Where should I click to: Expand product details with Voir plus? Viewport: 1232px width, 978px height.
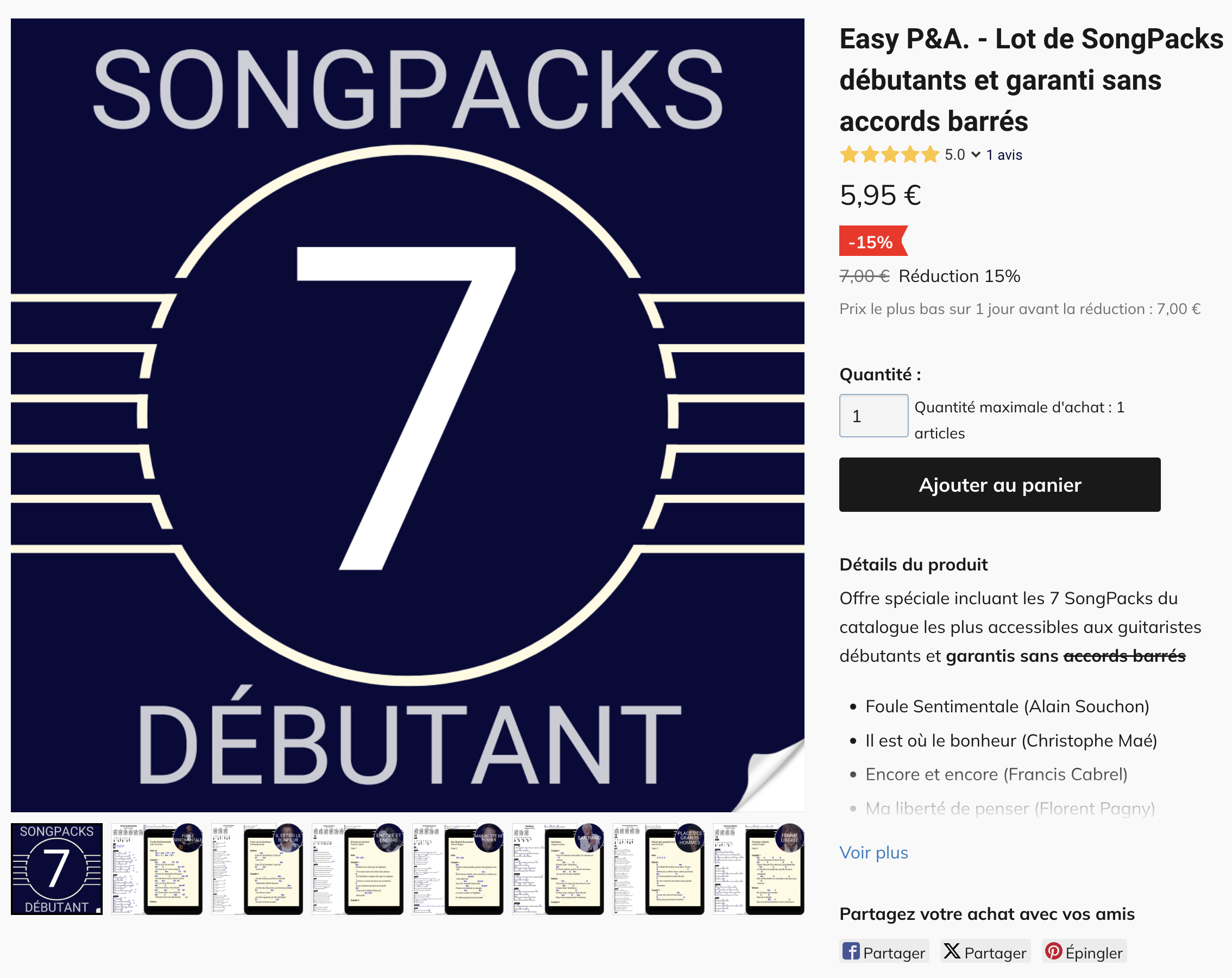[x=873, y=852]
